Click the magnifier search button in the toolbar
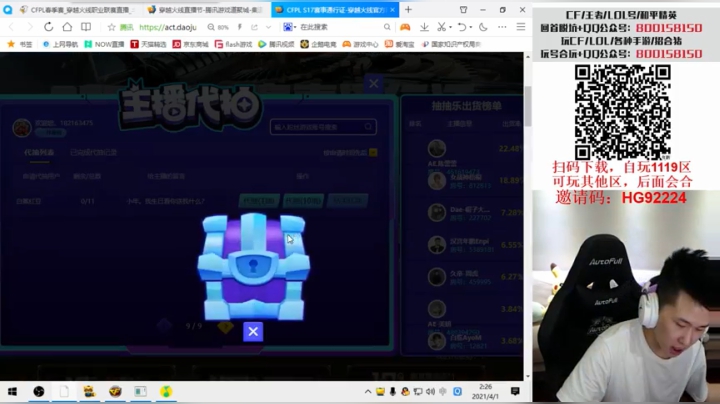The image size is (720, 404). (387, 27)
